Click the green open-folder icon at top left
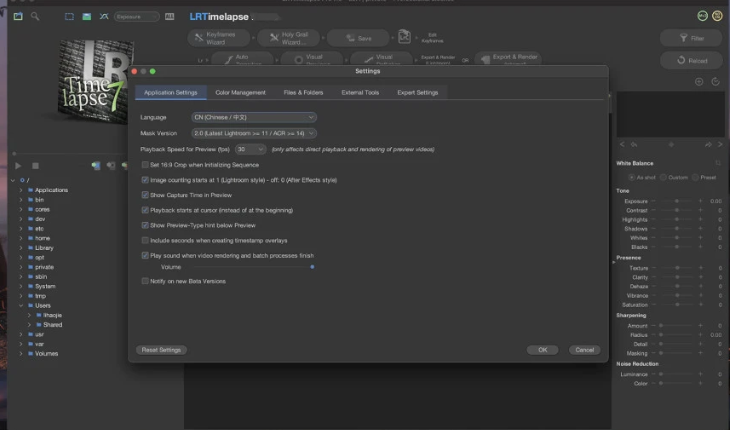 (x=18, y=16)
